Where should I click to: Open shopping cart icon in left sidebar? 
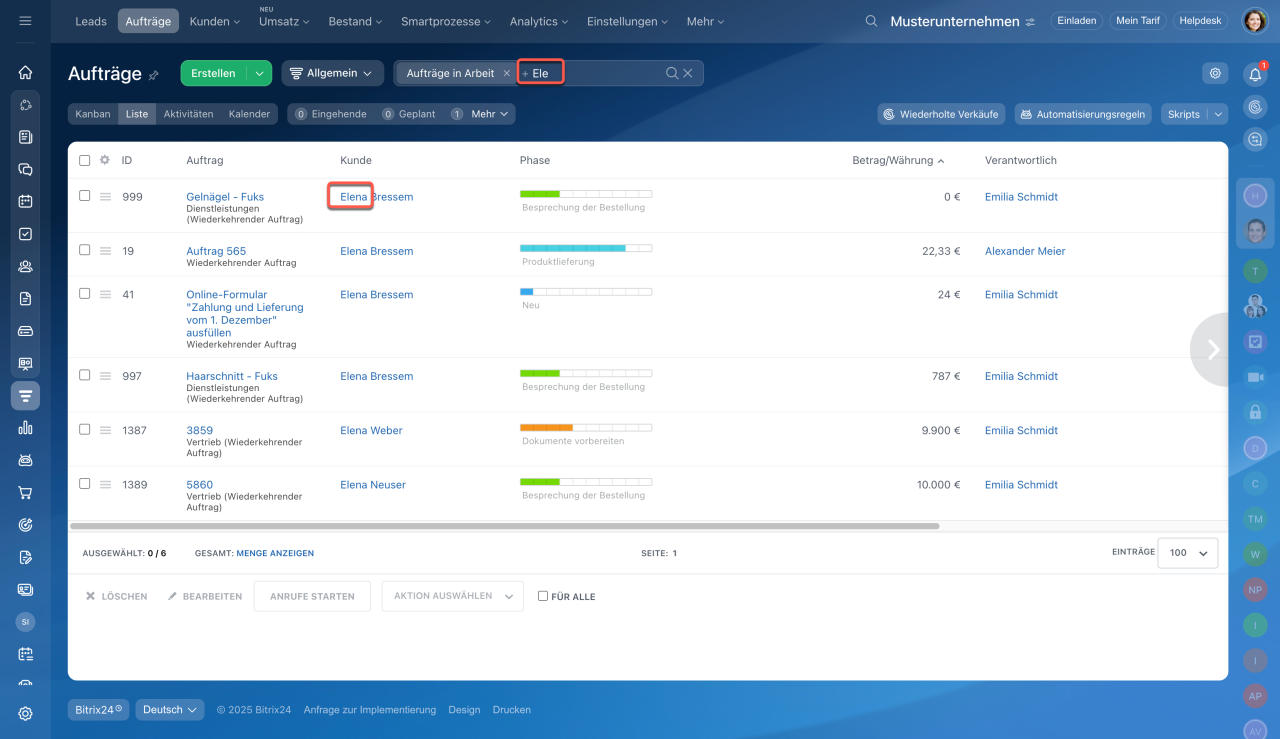pyautogui.click(x=25, y=492)
